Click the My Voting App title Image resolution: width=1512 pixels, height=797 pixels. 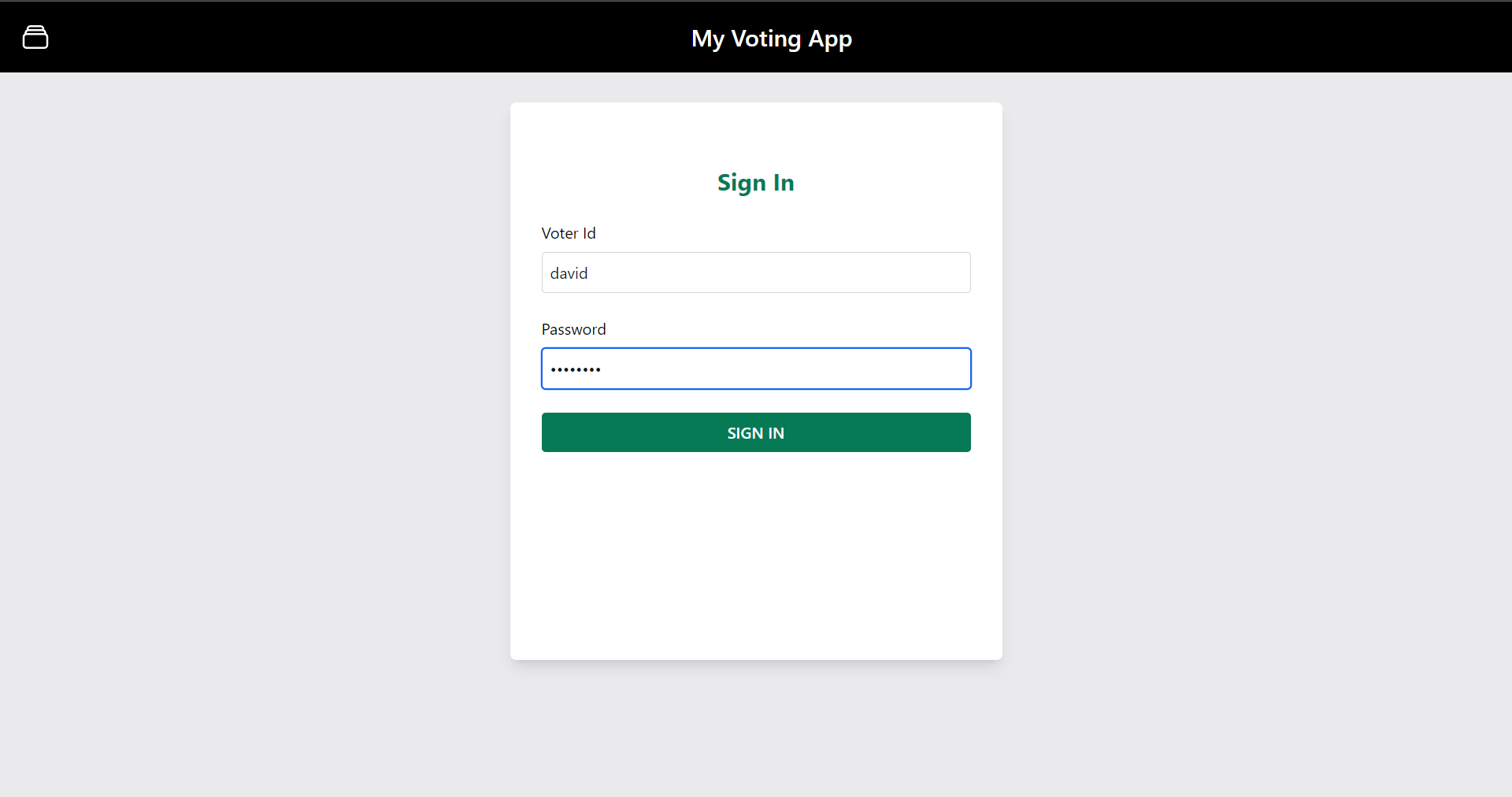[x=771, y=39]
